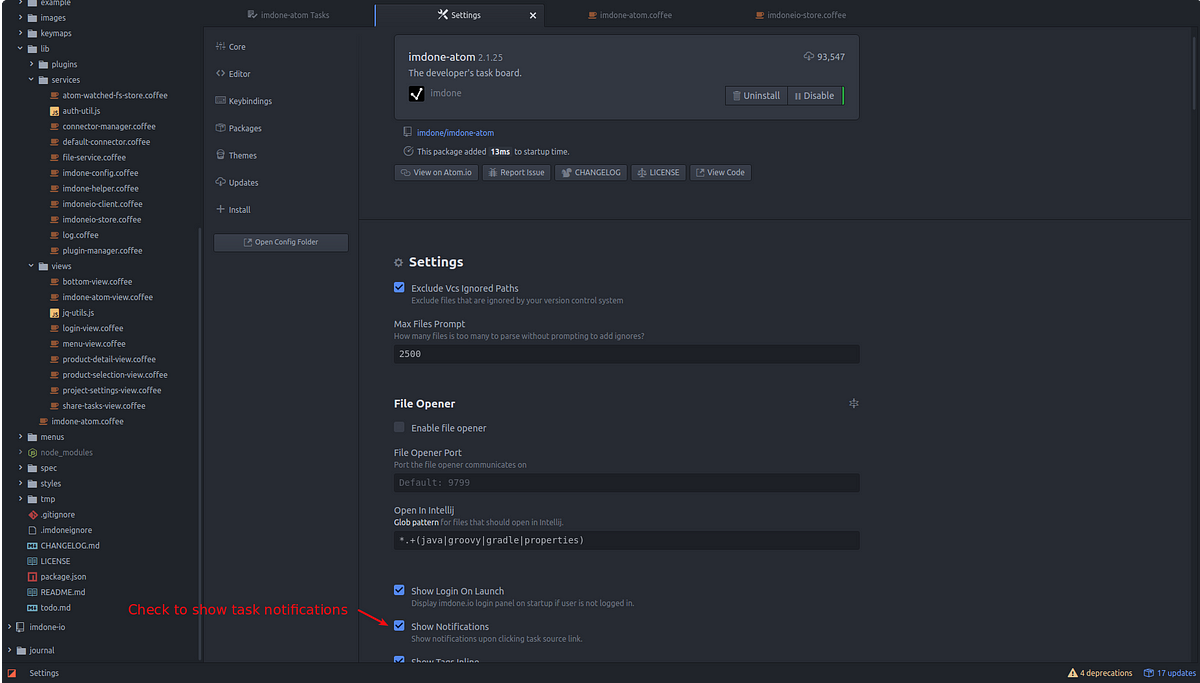Open the imdone/imdone-atom repository link
The height and width of the screenshot is (683, 1200).
(x=455, y=132)
